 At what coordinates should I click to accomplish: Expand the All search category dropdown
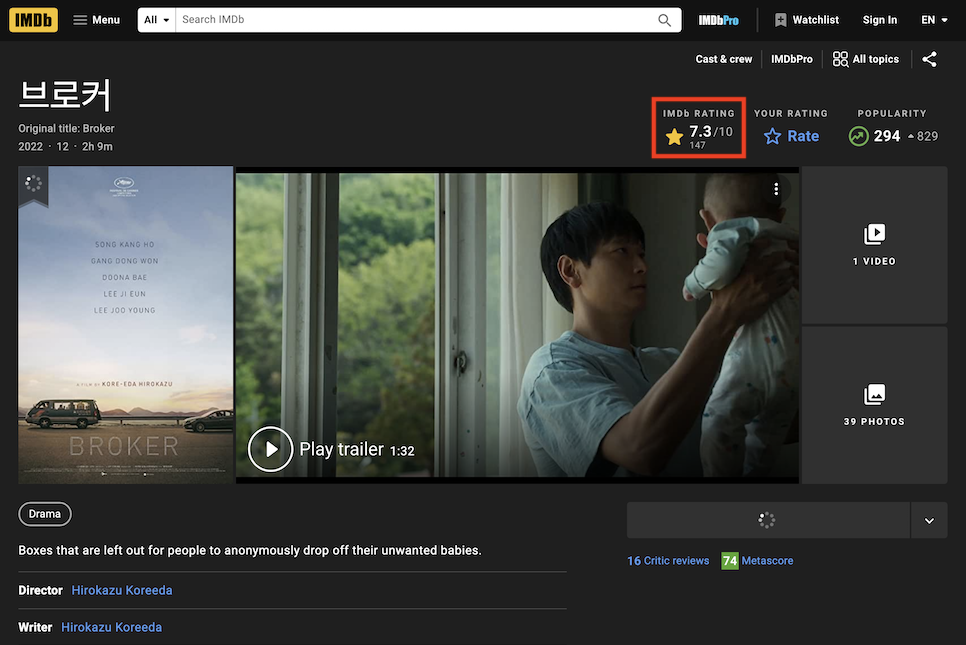pyautogui.click(x=156, y=20)
